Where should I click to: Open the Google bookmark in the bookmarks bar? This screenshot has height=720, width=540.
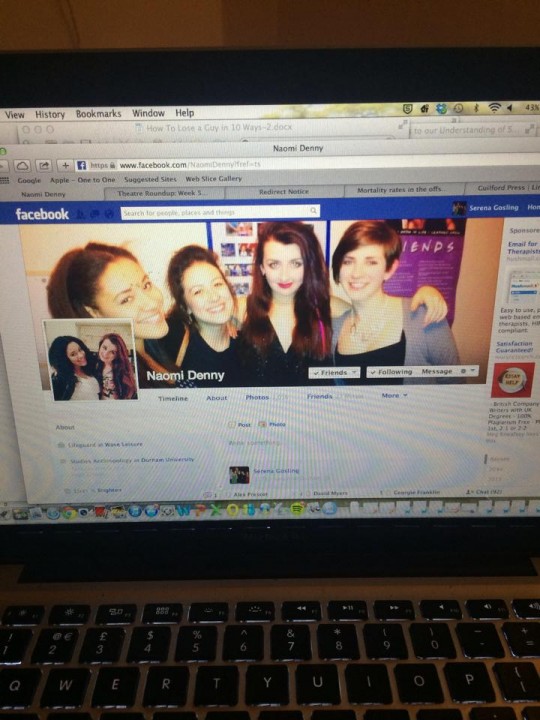coord(29,180)
